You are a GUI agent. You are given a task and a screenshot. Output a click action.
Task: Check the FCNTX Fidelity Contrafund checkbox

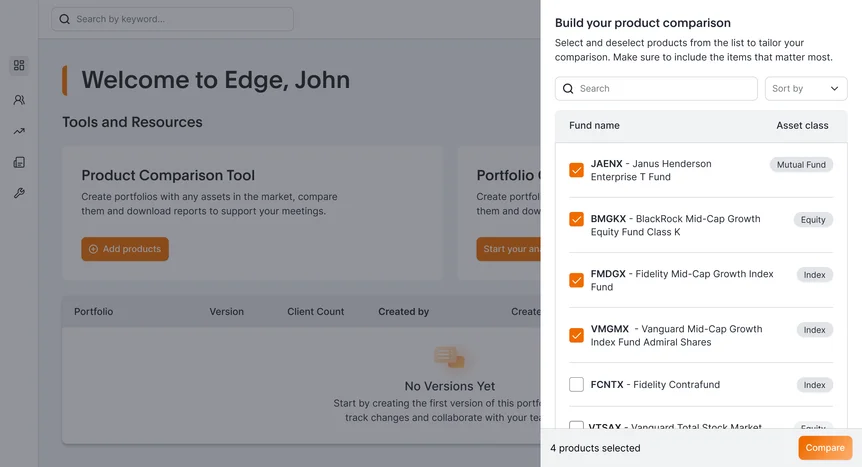pyautogui.click(x=576, y=384)
